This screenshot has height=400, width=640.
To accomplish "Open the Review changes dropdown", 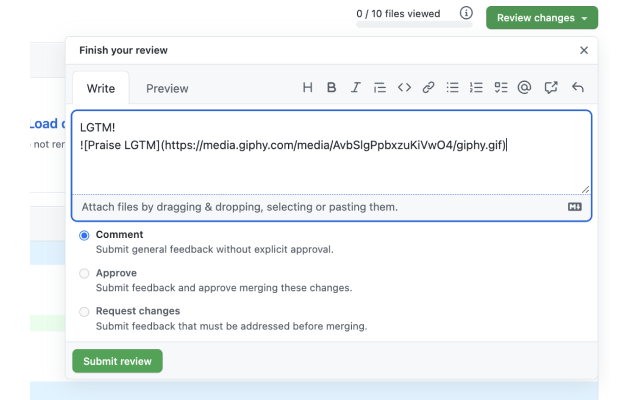I will click(x=541, y=18).
